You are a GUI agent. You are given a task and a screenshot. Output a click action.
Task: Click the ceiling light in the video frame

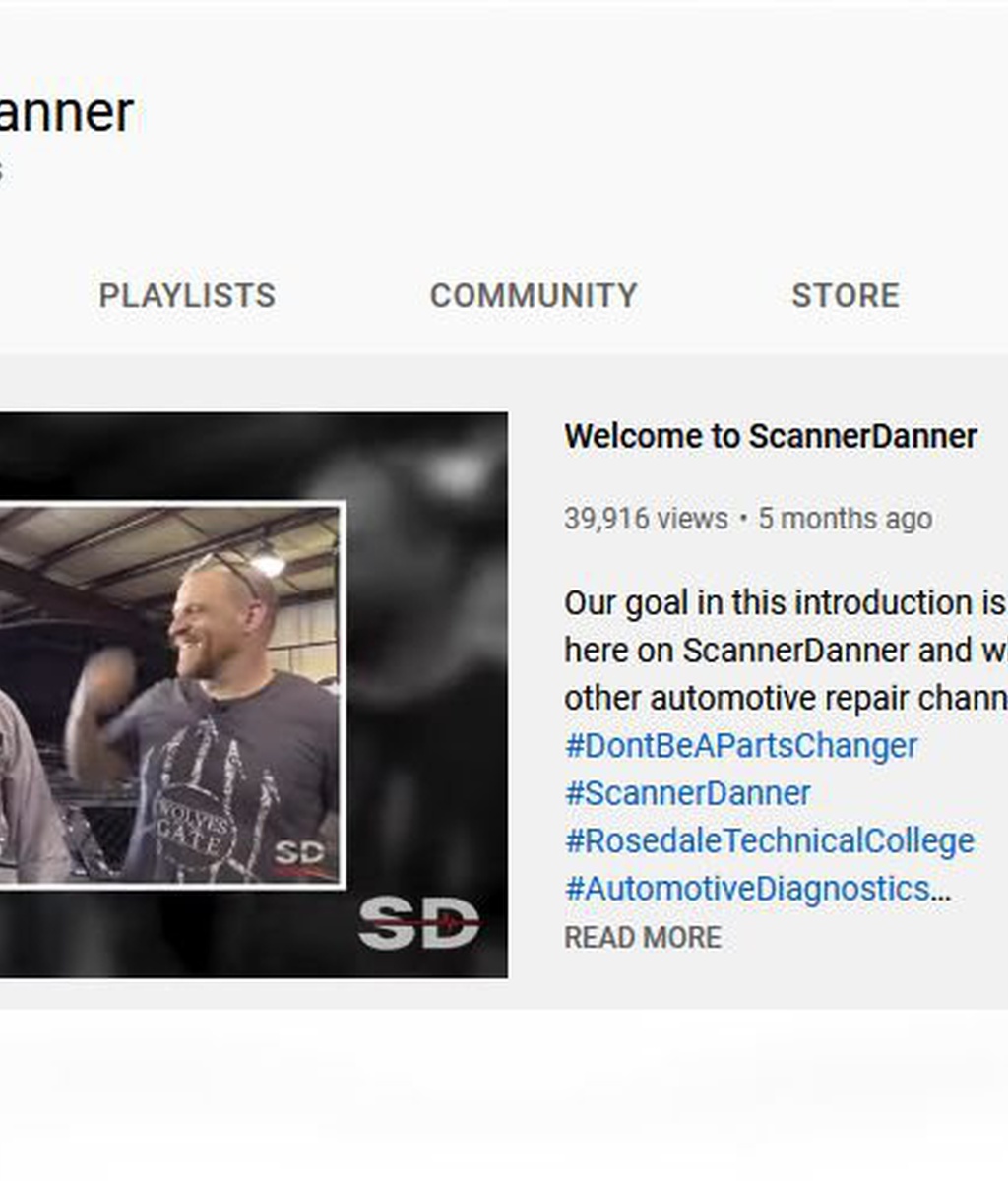pos(268,564)
